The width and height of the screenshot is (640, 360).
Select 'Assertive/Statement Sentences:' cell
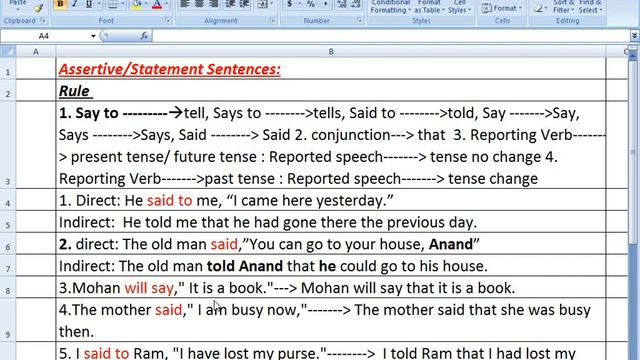pyautogui.click(x=331, y=68)
